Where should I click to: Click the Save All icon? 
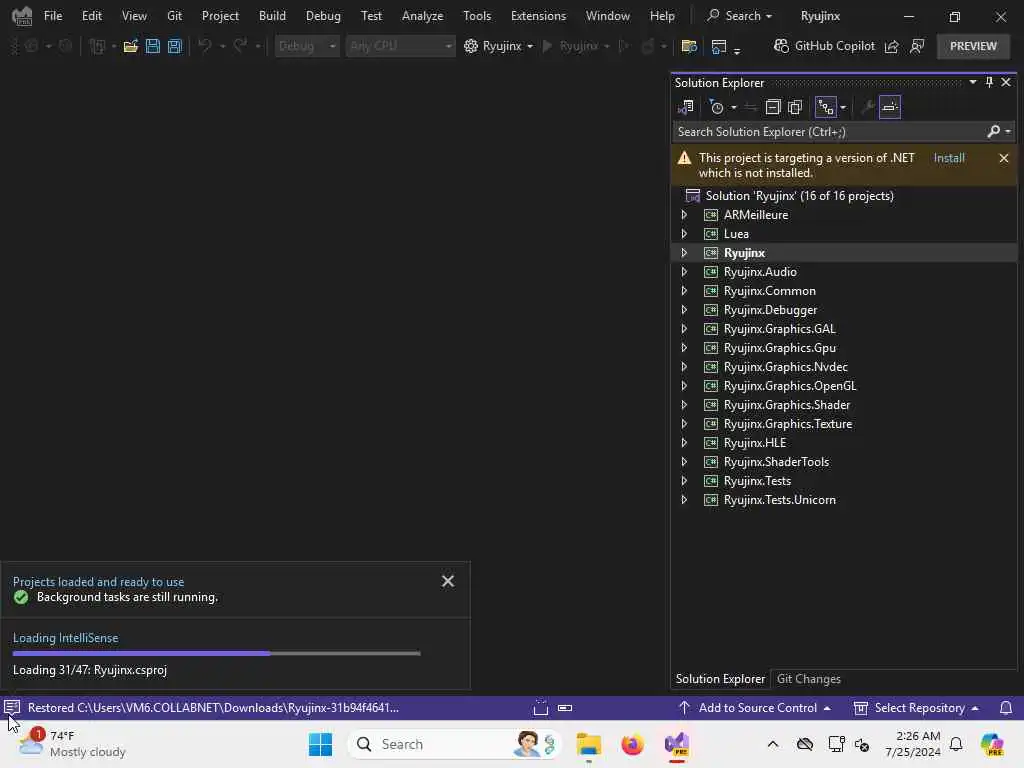point(174,46)
